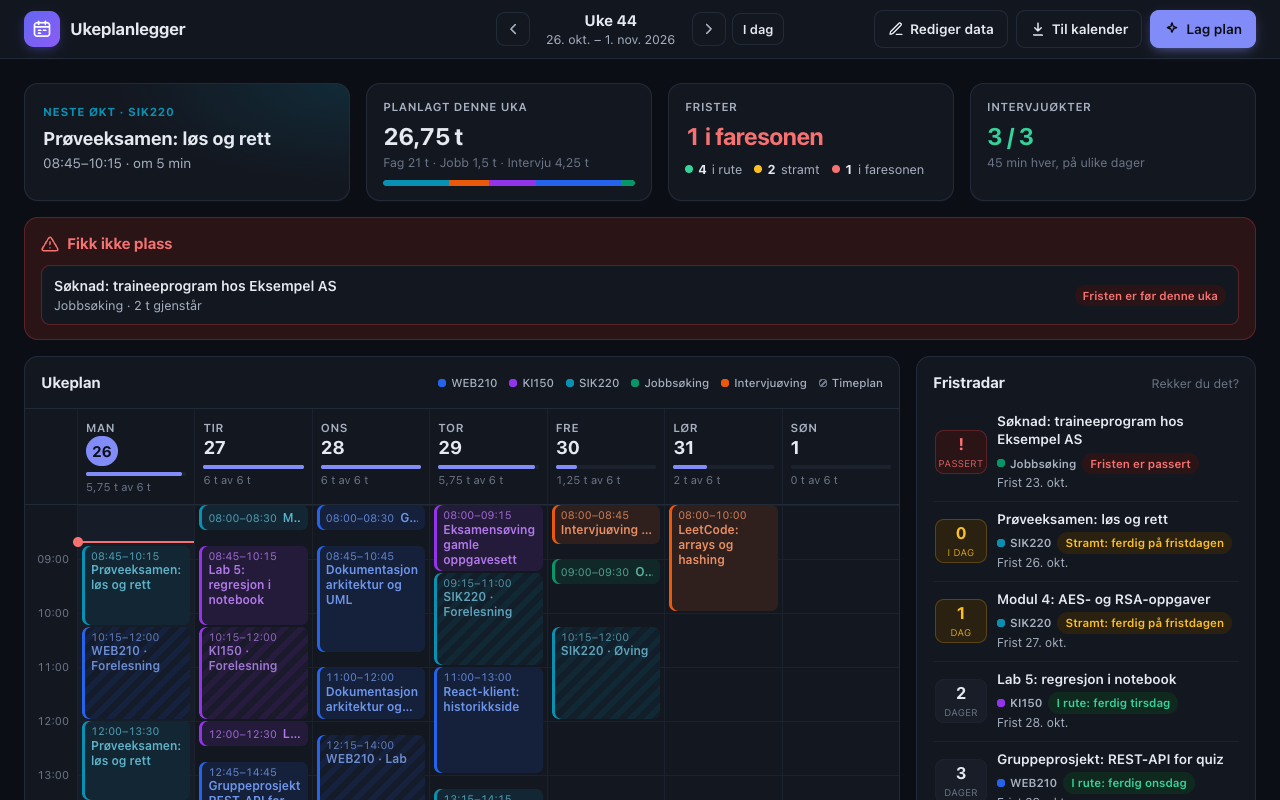Image resolution: width=1280 pixels, height=800 pixels.
Task: Jump to today with the "I dag" button
Action: [x=758, y=29]
